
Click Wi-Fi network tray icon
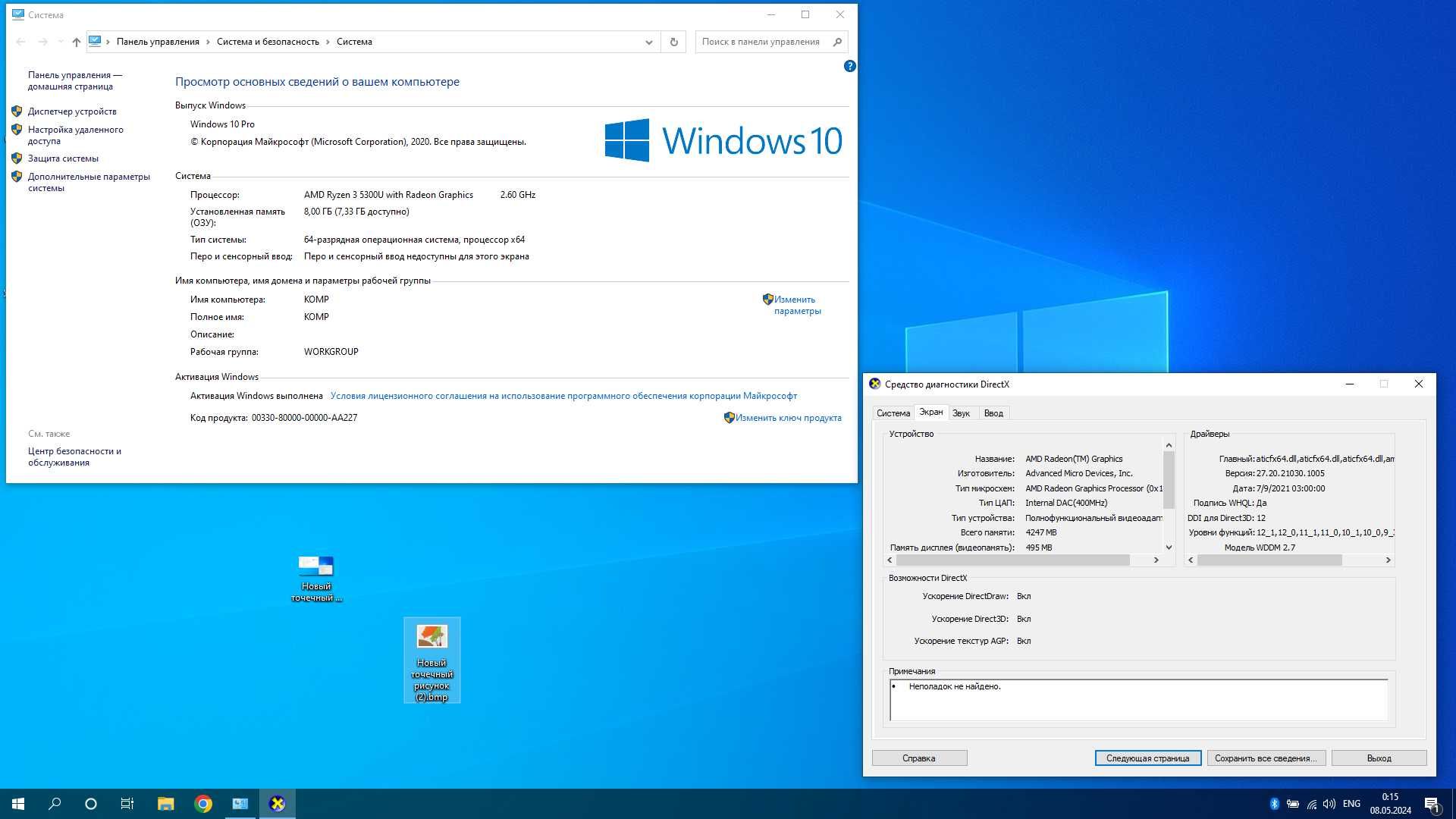[x=1311, y=804]
